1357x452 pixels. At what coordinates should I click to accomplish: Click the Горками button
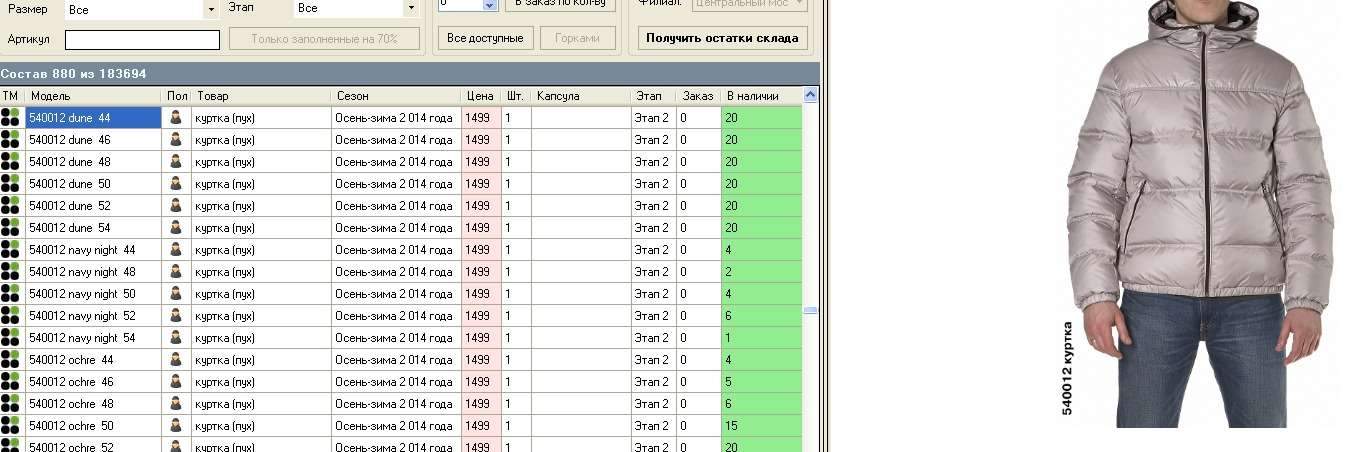578,38
